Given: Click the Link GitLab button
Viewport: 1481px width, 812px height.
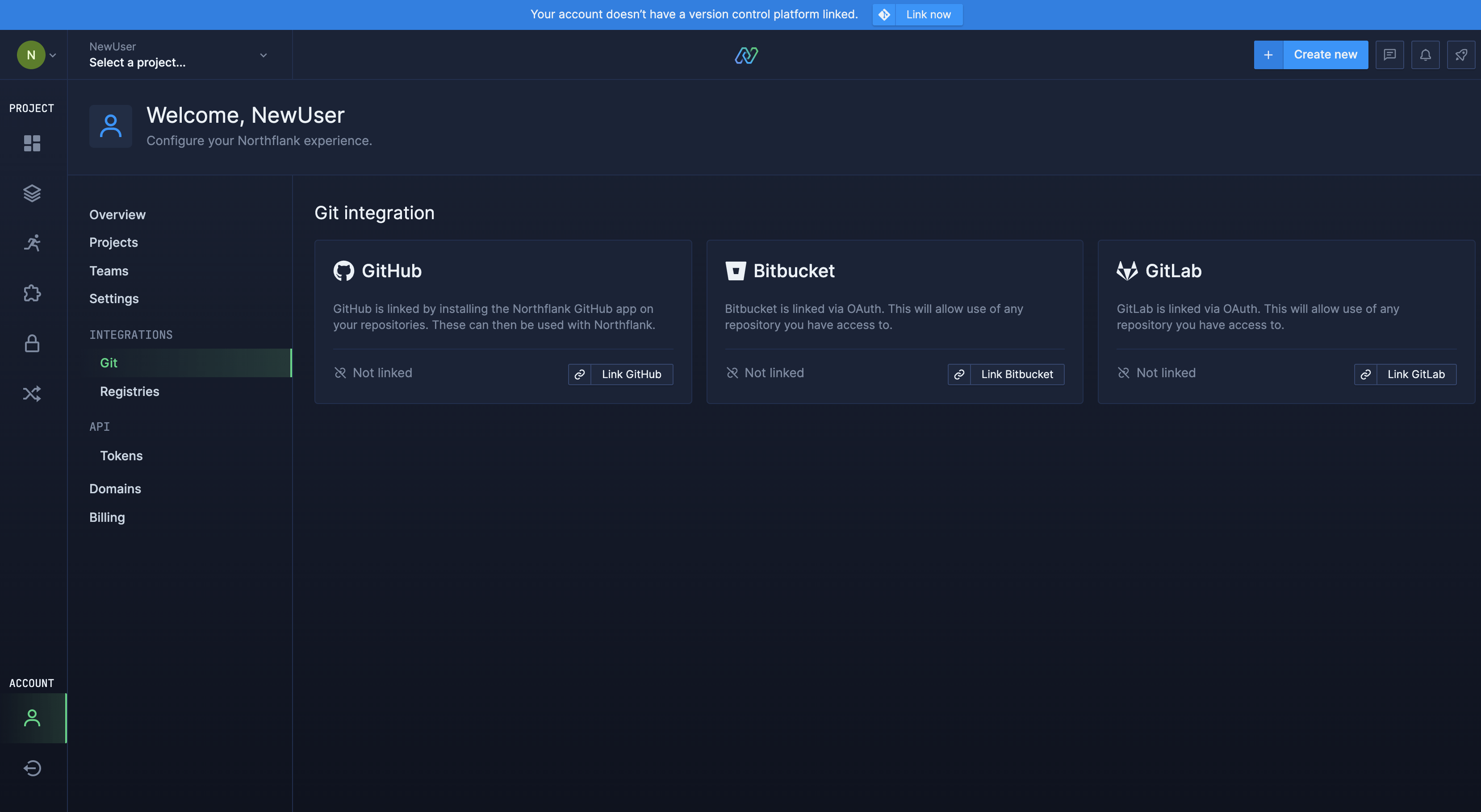Looking at the screenshot, I should (1405, 374).
